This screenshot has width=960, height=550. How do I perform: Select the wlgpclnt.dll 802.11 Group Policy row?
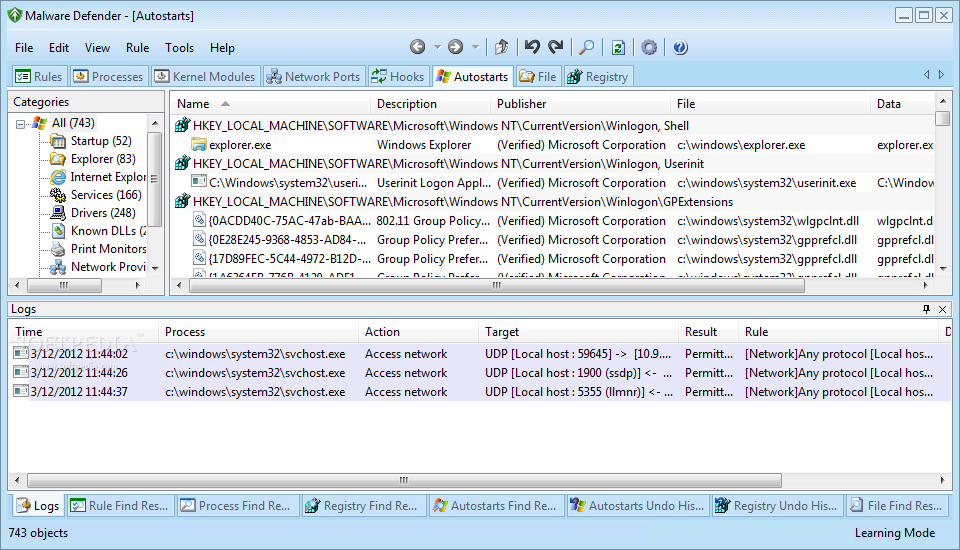point(553,221)
